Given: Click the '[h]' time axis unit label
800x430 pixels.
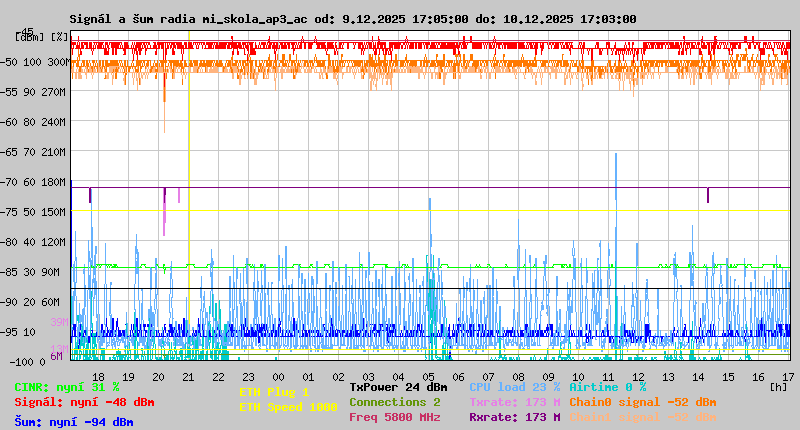Looking at the screenshot, I should [779, 387].
